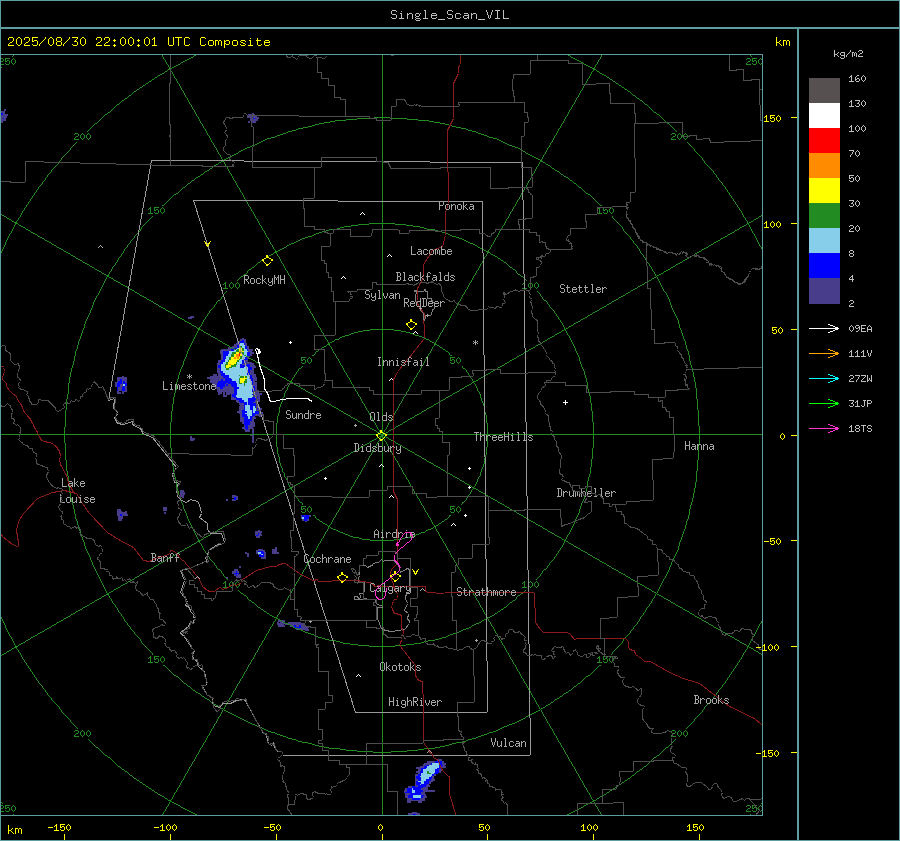Pick the yellow 30-50 legend swatch
This screenshot has height=841, width=900.
824,191
